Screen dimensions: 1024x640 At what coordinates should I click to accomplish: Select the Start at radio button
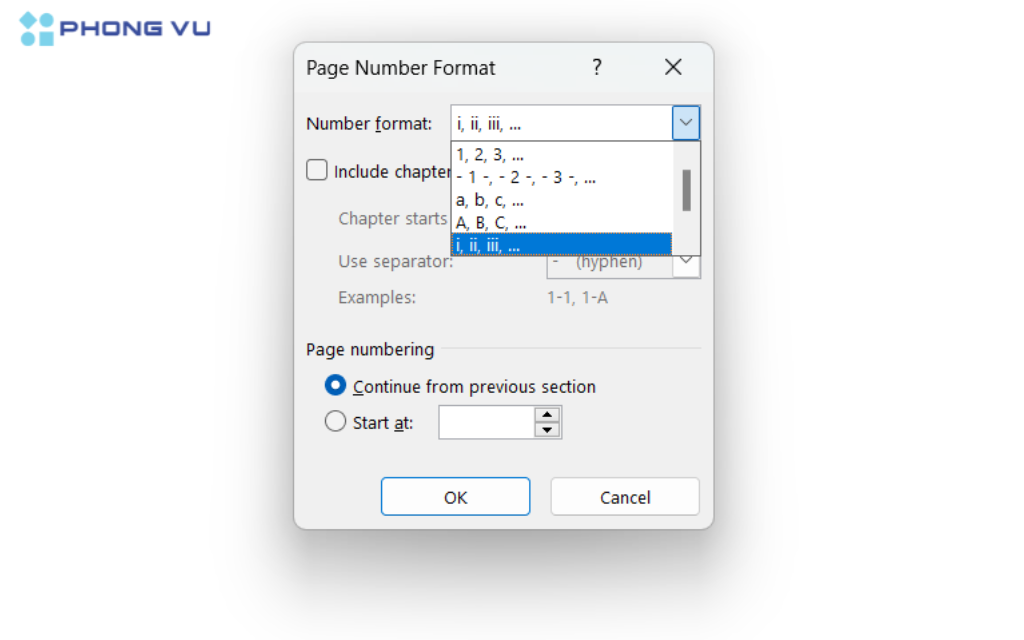(x=335, y=421)
